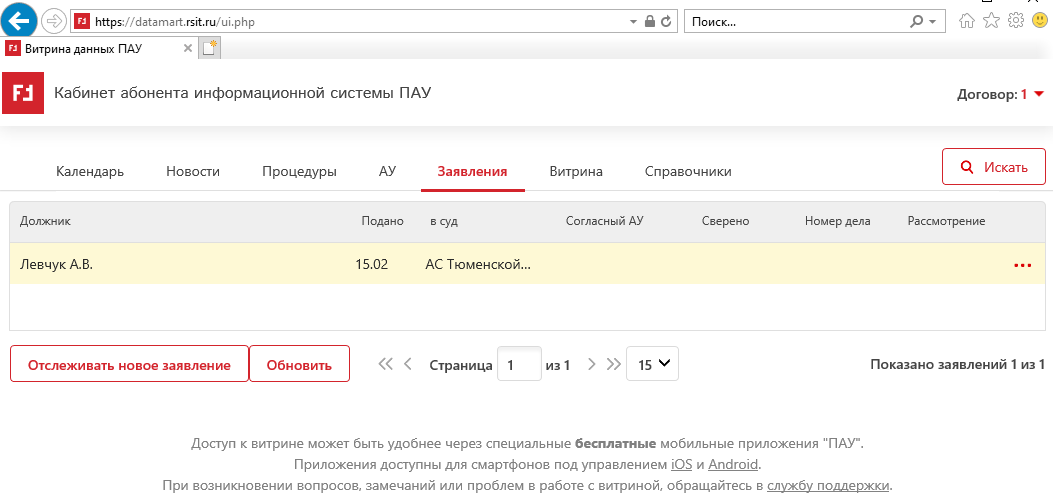
Task: Open the rows-per-page dropdown showing 15
Action: [652, 365]
